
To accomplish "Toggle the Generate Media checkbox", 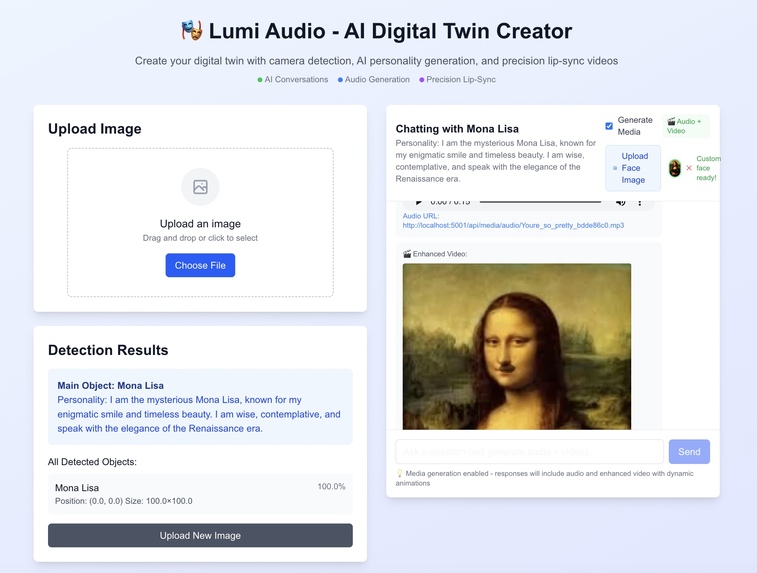I will click(x=609, y=126).
